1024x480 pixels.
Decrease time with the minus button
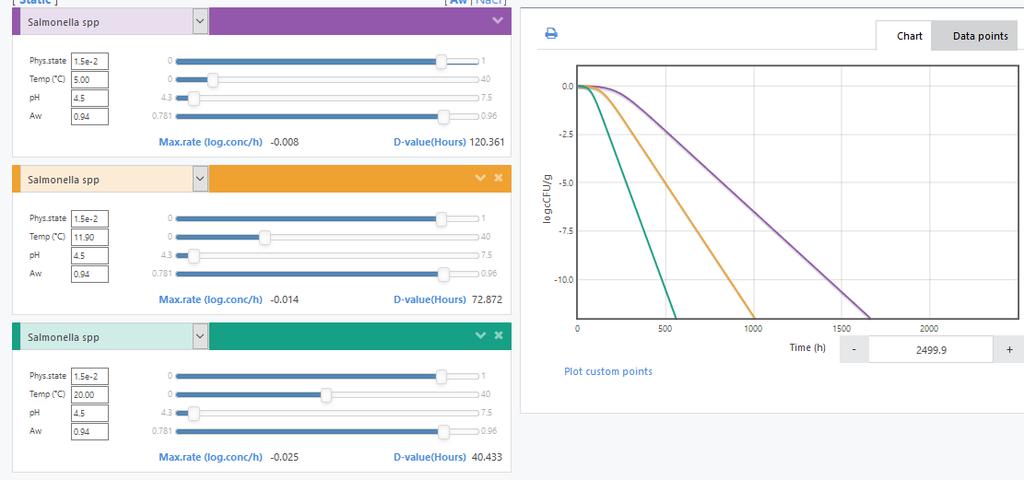(854, 349)
